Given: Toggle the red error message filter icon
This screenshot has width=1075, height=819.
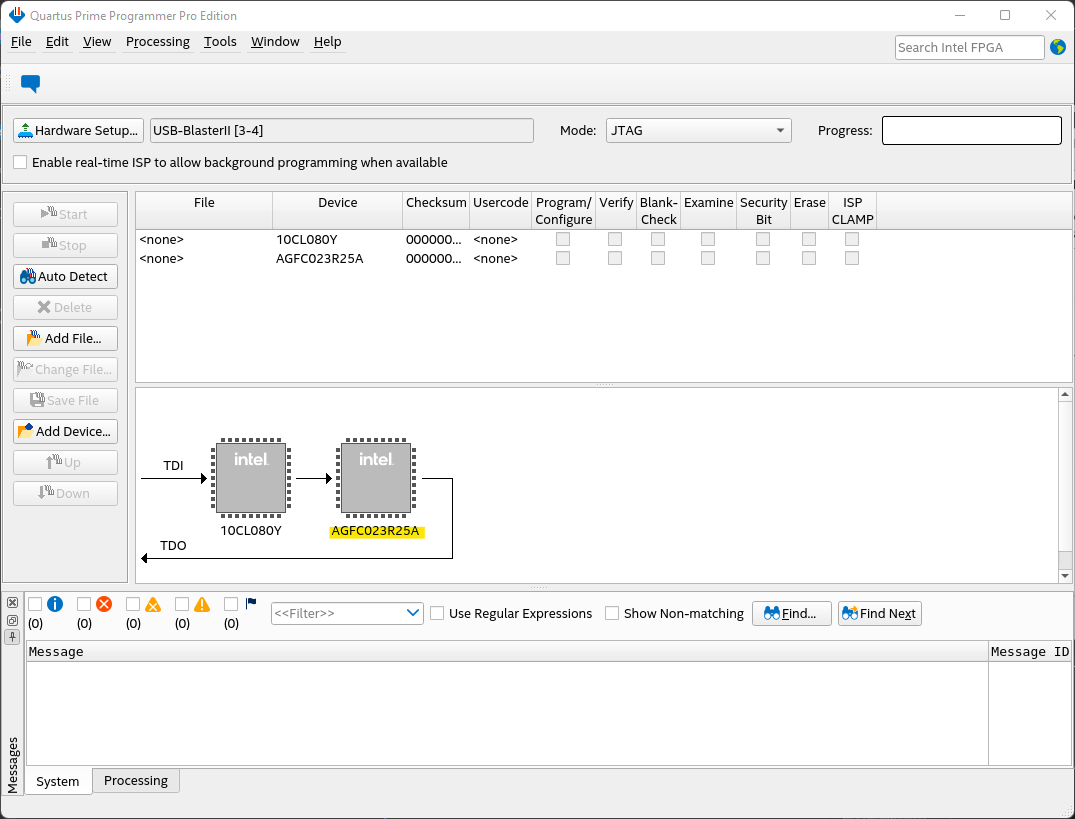Looking at the screenshot, I should [x=104, y=604].
